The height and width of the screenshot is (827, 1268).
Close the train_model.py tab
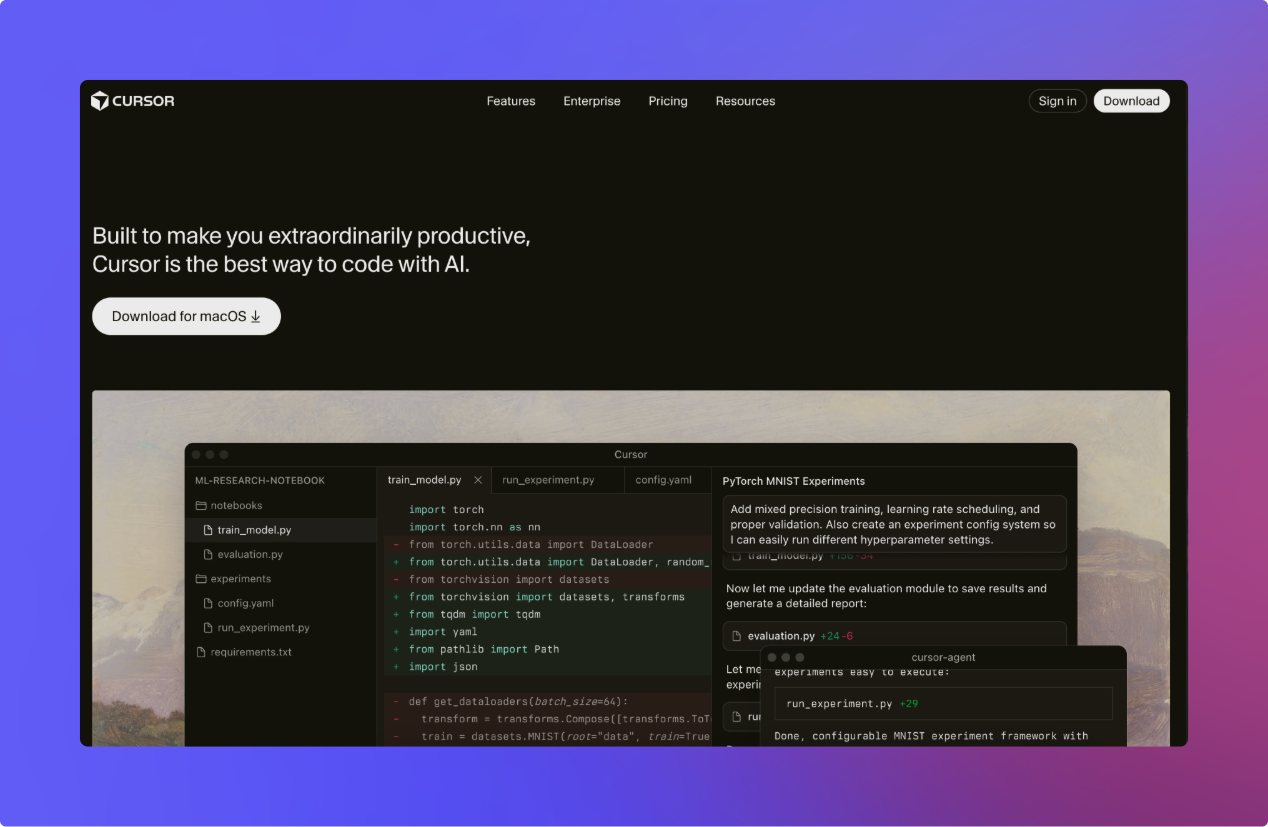pyautogui.click(x=478, y=480)
